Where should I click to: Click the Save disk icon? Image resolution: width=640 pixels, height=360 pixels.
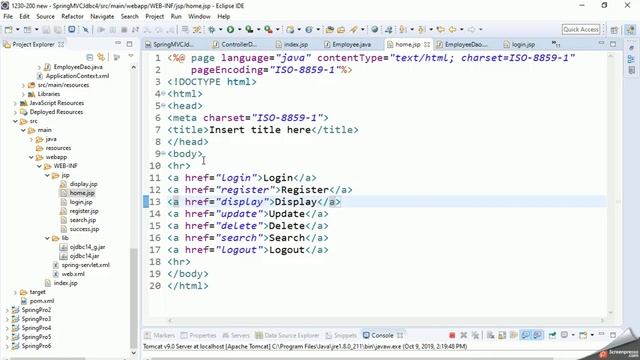[x=46, y=29]
